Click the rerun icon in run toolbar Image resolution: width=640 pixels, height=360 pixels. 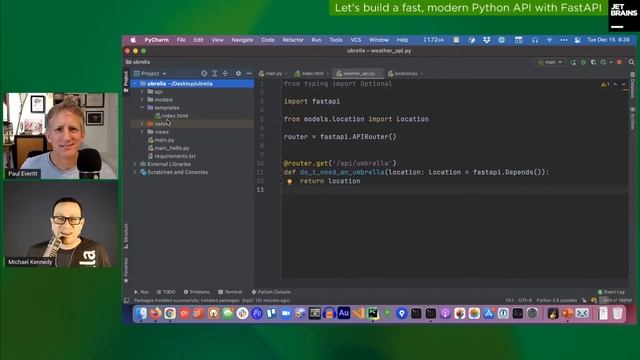point(573,62)
